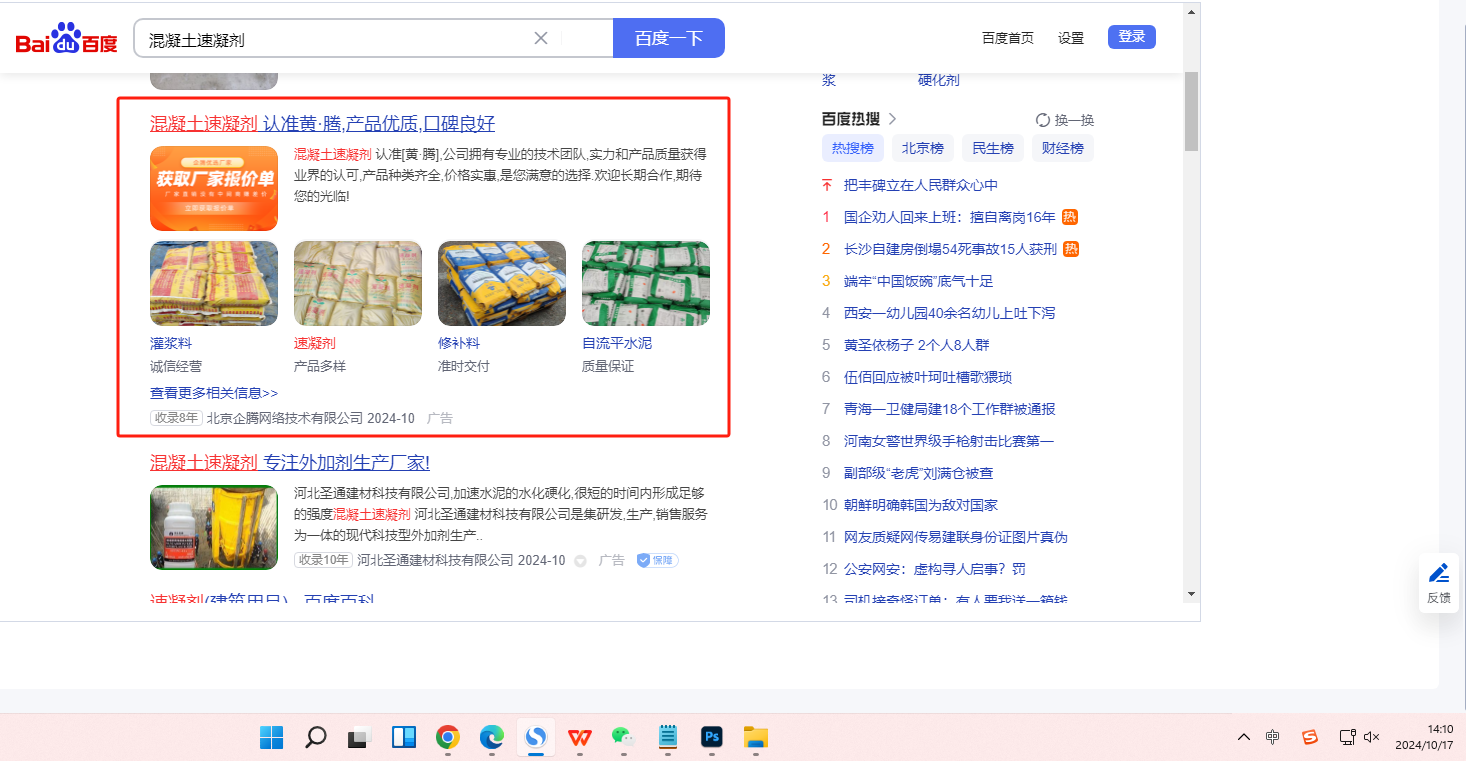Open the notepad app on the taskbar
This screenshot has width=1466, height=761.
coord(668,738)
